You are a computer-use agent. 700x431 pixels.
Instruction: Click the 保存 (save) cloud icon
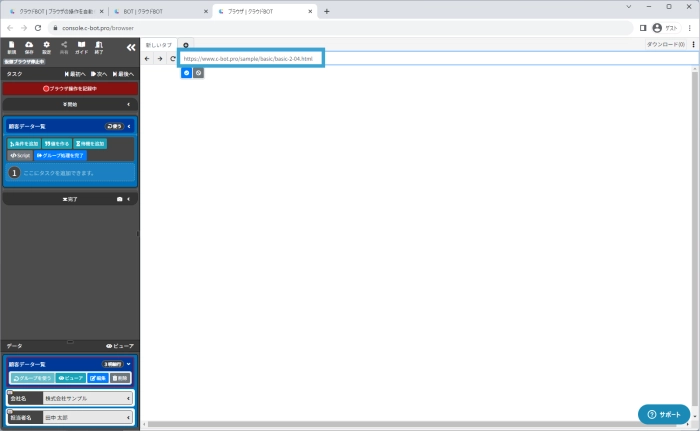[29, 47]
